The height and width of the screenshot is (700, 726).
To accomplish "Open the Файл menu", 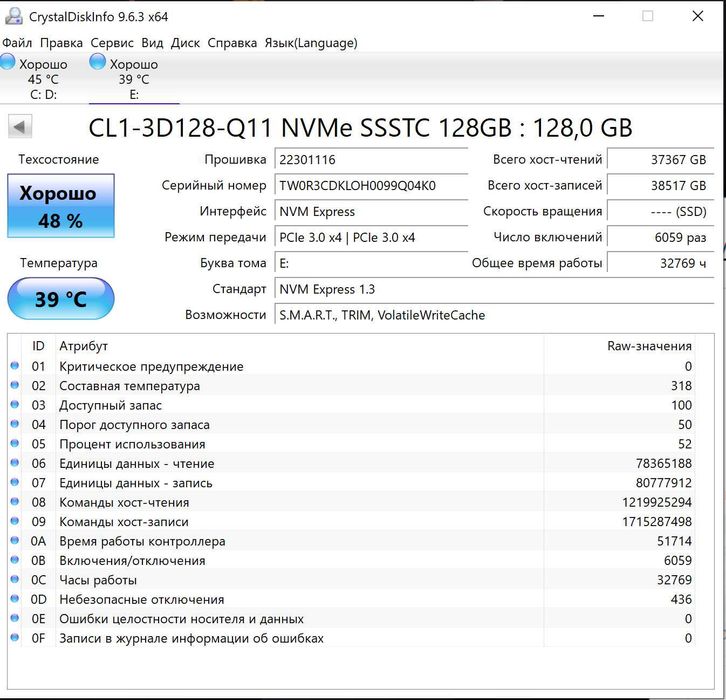I will [x=17, y=43].
